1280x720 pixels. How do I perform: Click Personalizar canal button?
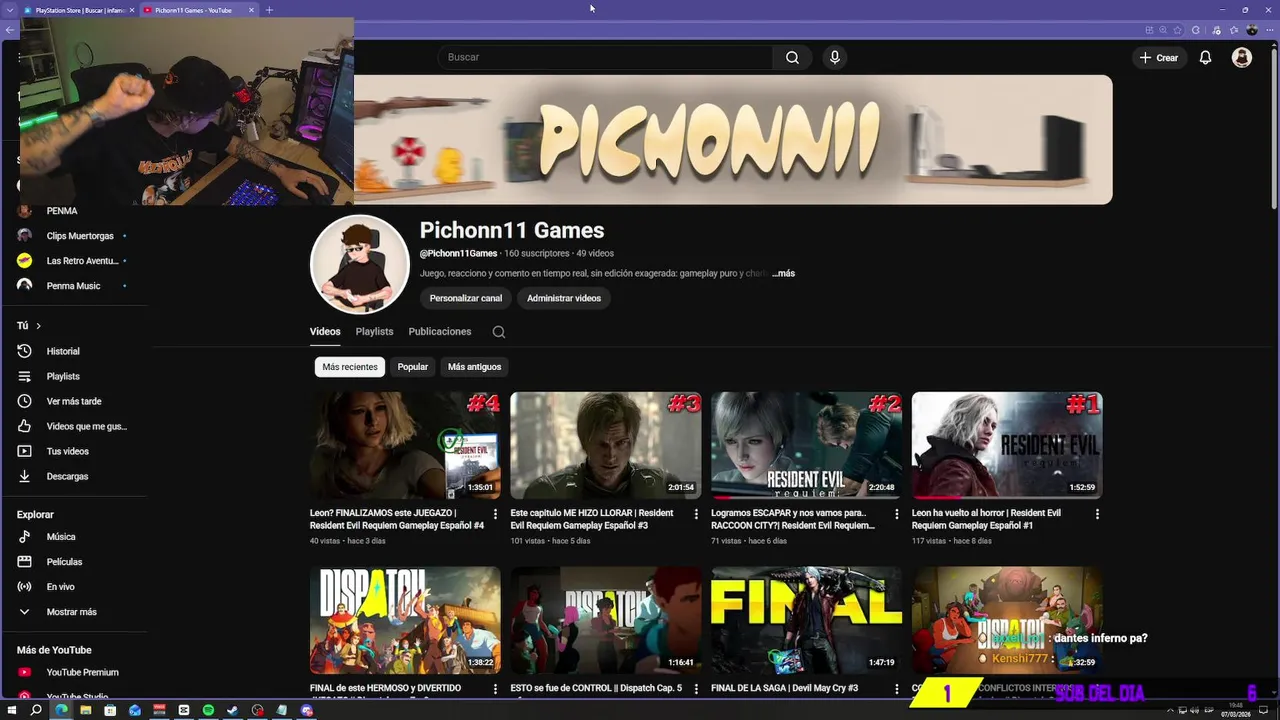466,298
